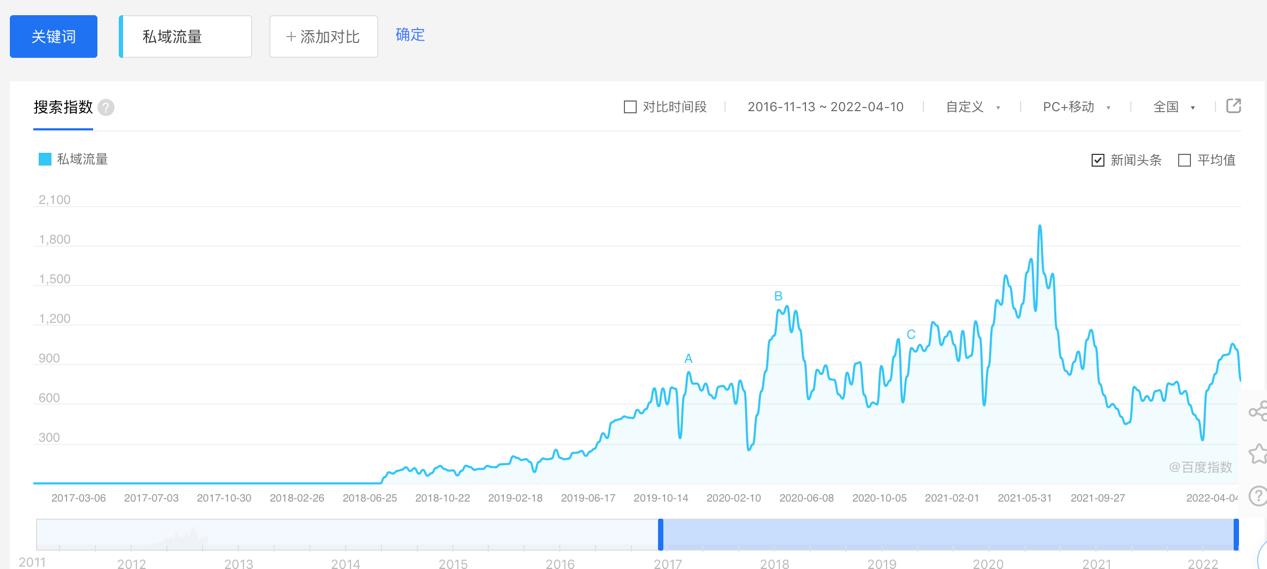Check the 平均值 checkbox
The height and width of the screenshot is (569, 1267).
(x=1184, y=160)
